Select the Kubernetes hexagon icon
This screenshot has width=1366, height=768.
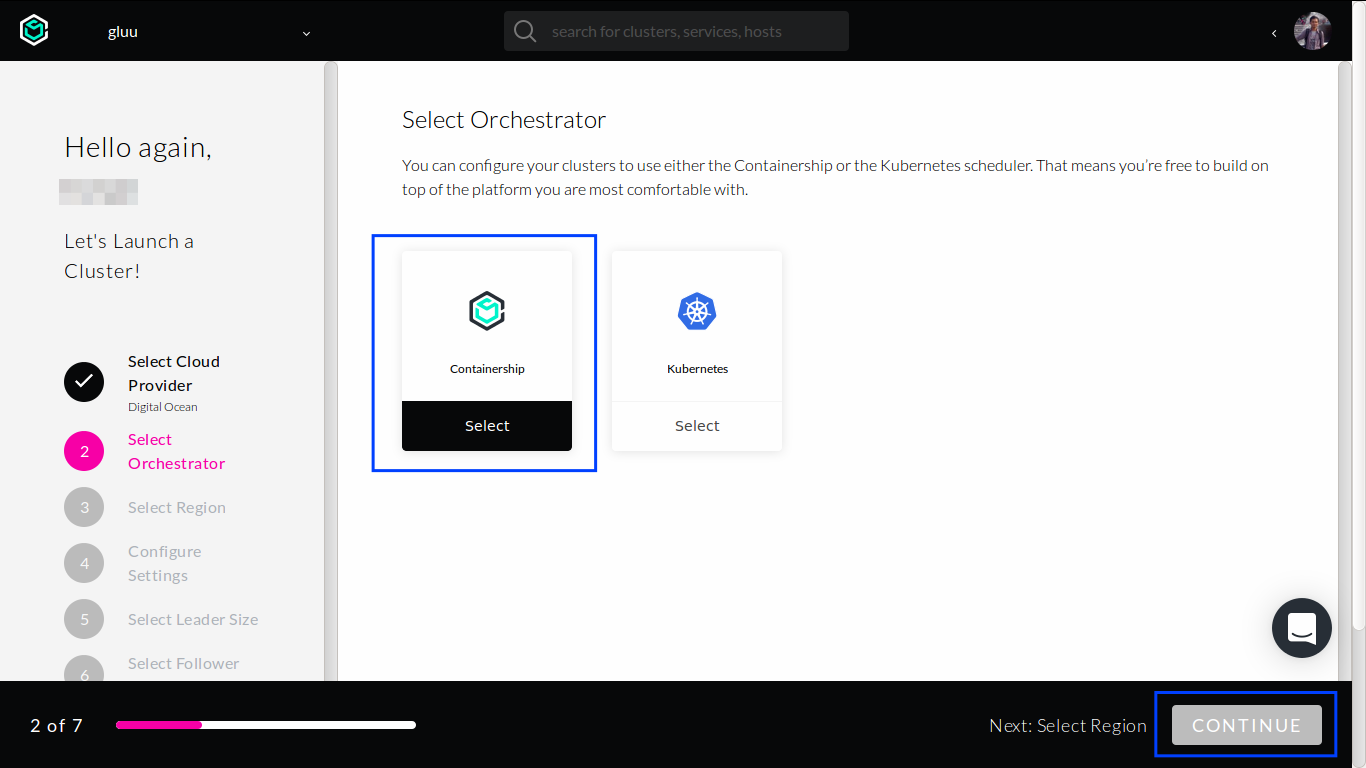[697, 311]
